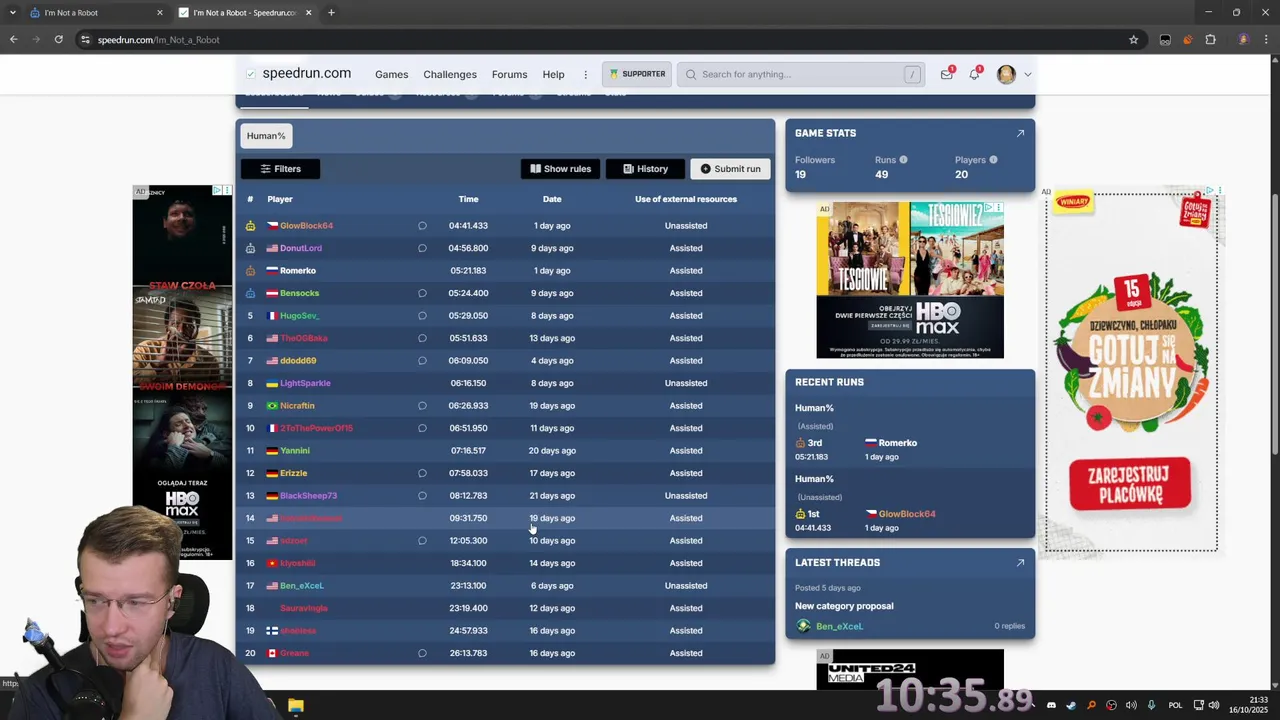Image resolution: width=1280 pixels, height=720 pixels.
Task: Open the speedrun.com messages envelope icon
Action: click(x=946, y=74)
